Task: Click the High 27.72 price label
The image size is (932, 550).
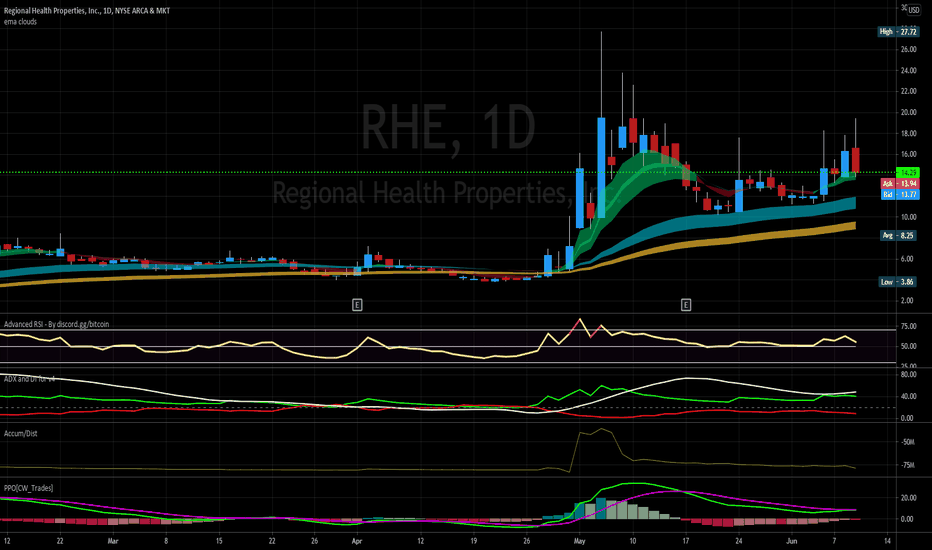Action: tap(898, 32)
